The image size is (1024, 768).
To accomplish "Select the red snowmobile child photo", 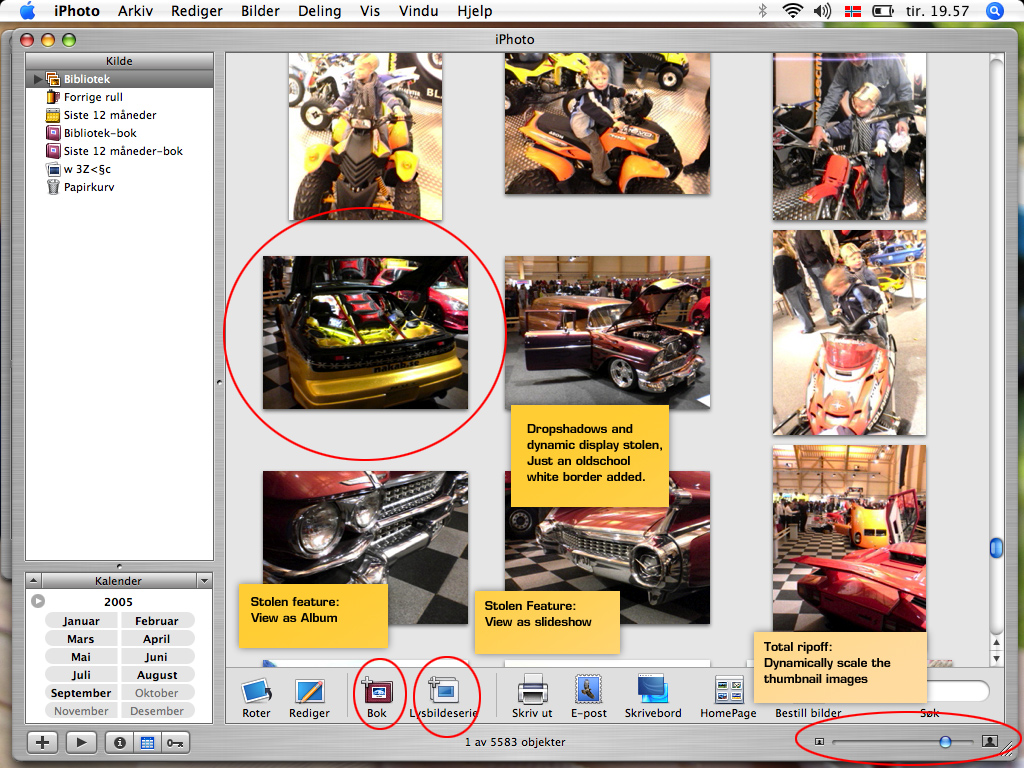I will pos(849,332).
